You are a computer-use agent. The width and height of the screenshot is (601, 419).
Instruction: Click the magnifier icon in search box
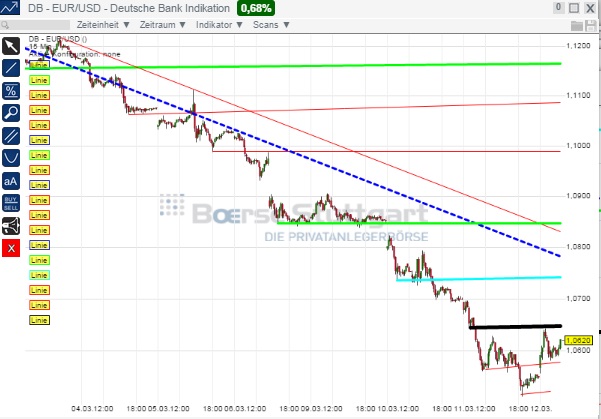[x=5, y=25]
